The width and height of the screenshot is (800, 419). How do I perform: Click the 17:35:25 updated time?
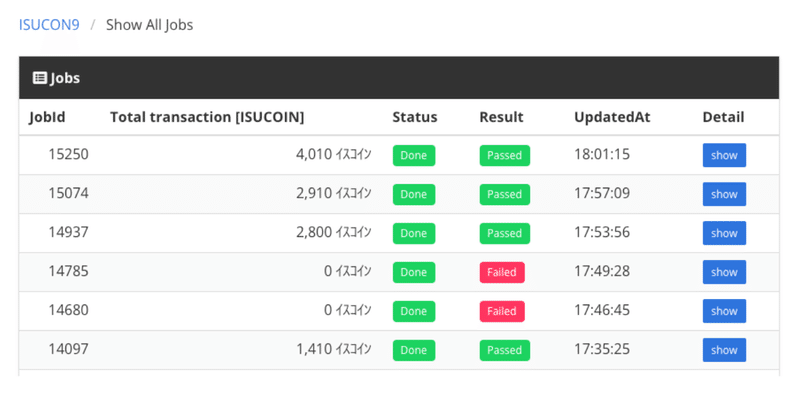pos(602,349)
